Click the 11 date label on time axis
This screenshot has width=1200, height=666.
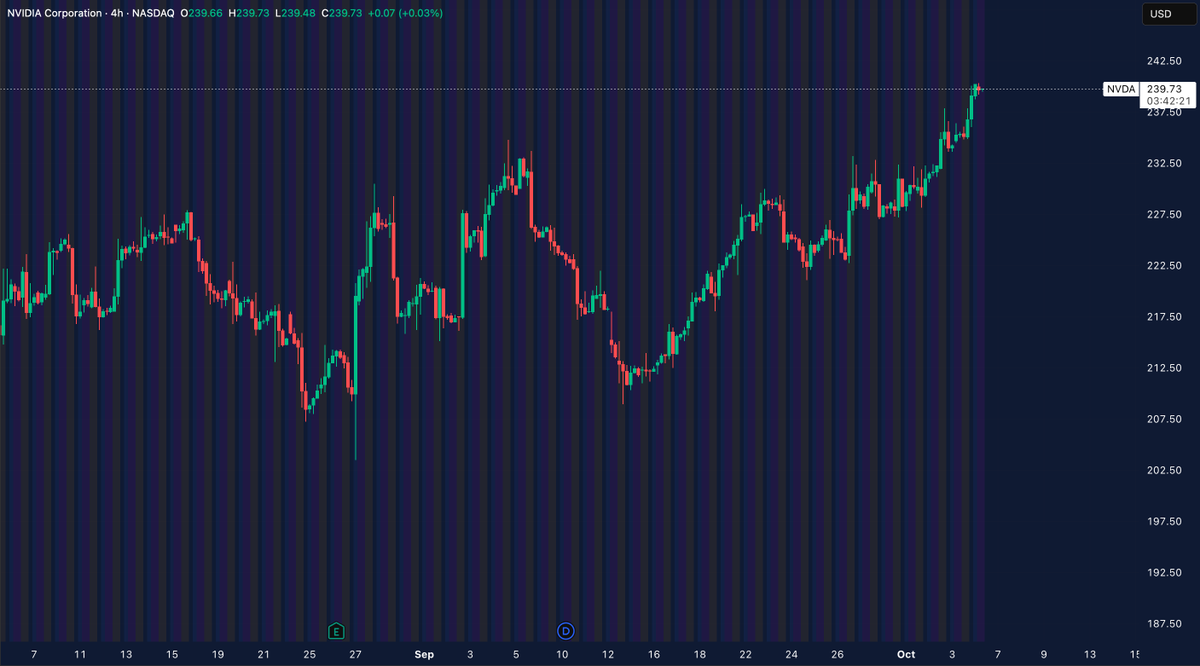click(x=80, y=654)
